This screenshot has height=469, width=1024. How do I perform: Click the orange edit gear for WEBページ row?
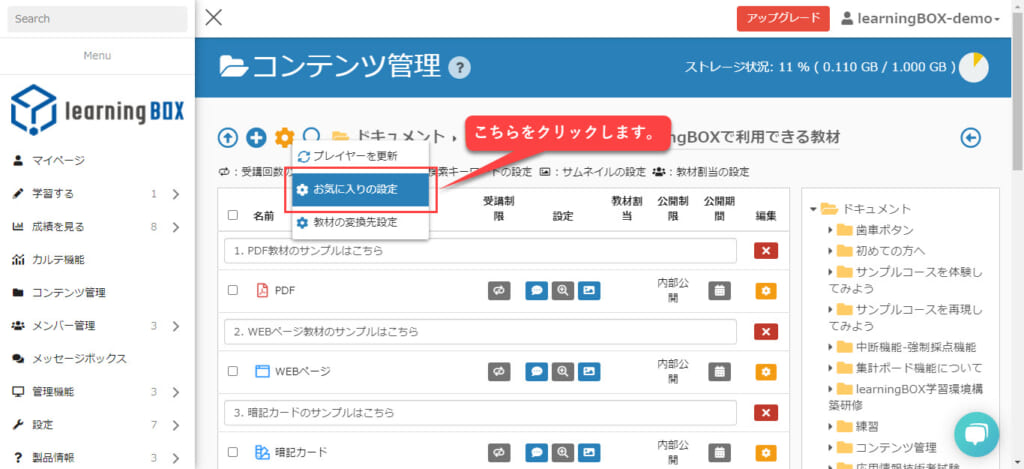(x=766, y=371)
